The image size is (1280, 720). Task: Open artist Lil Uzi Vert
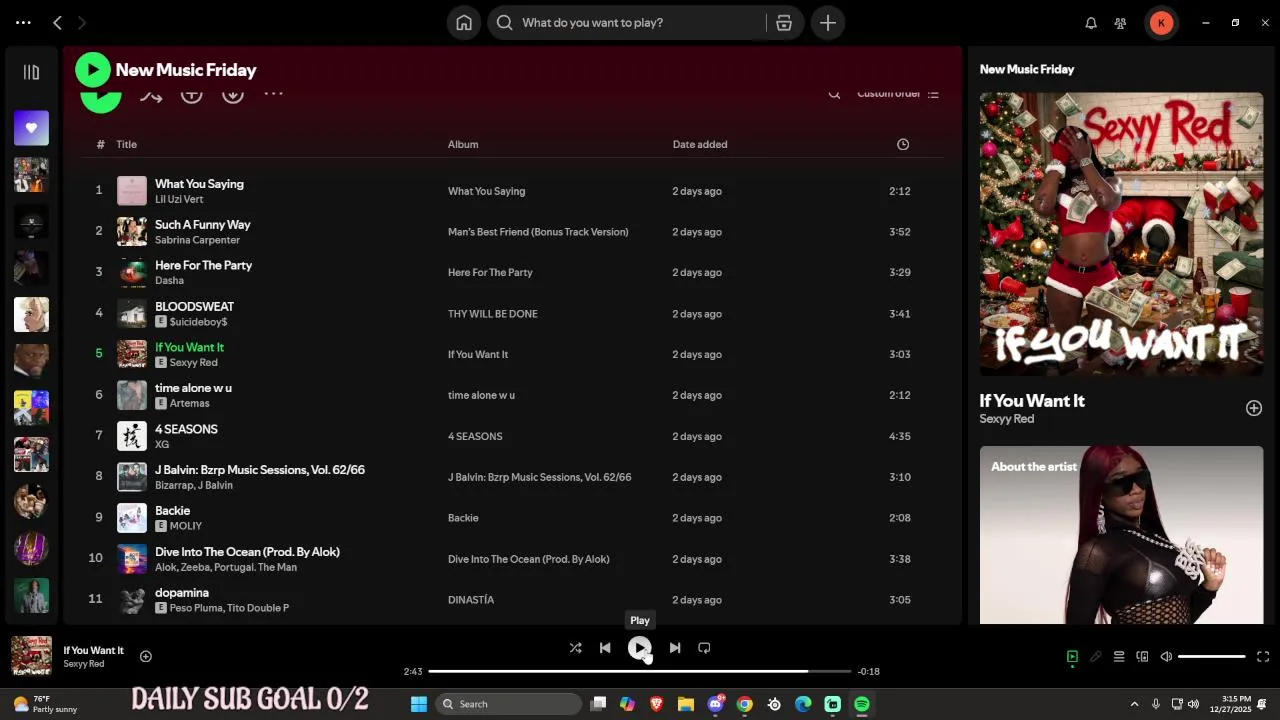pos(179,199)
